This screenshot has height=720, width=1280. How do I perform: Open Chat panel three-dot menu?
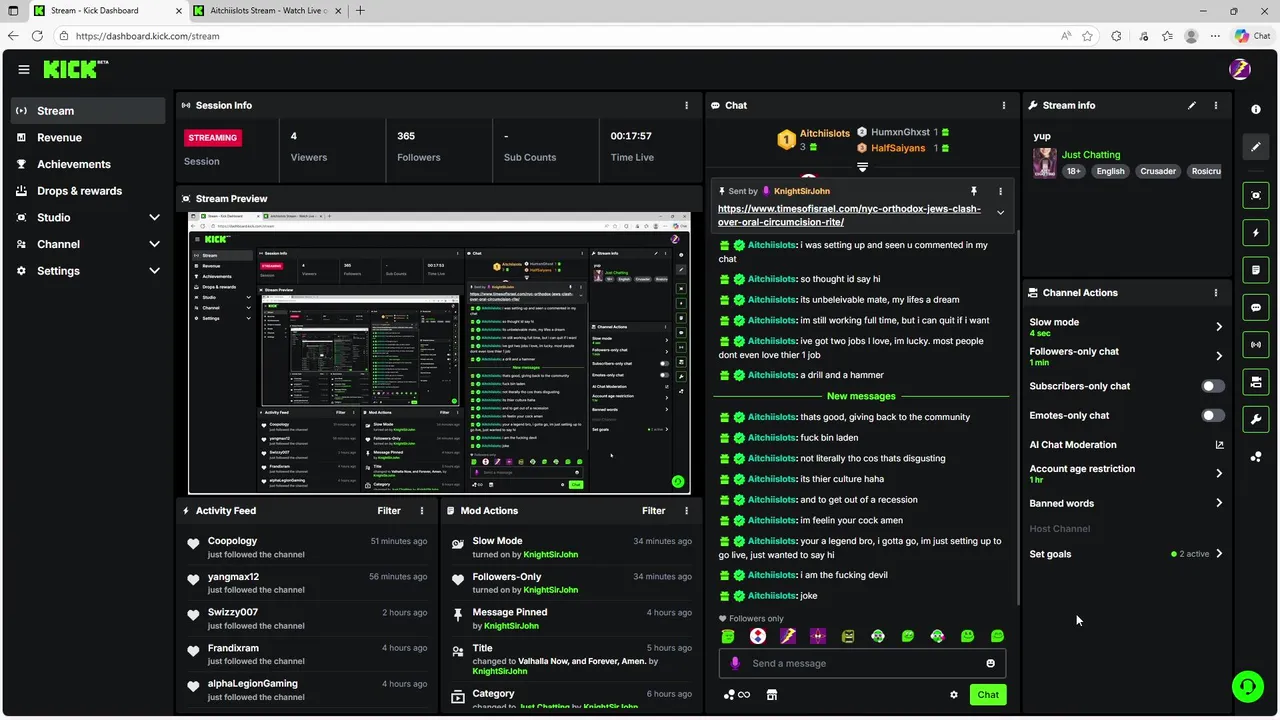click(1004, 105)
